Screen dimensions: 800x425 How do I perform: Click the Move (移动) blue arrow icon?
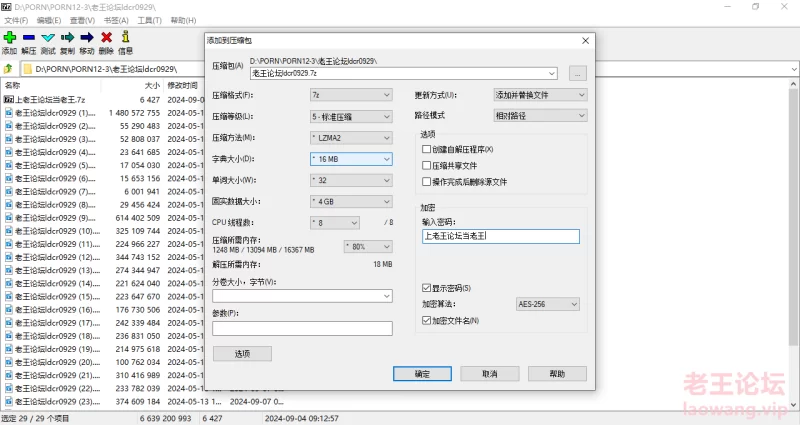tap(87, 37)
